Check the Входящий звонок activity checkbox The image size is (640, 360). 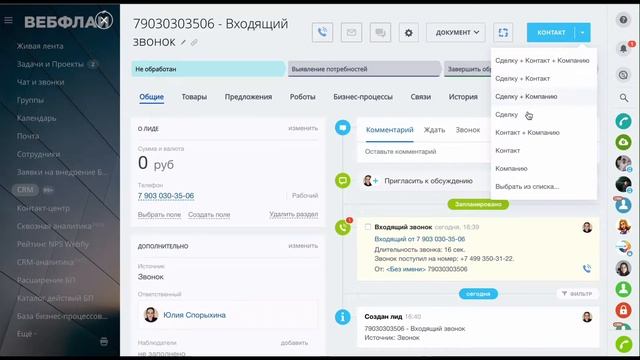[368, 227]
